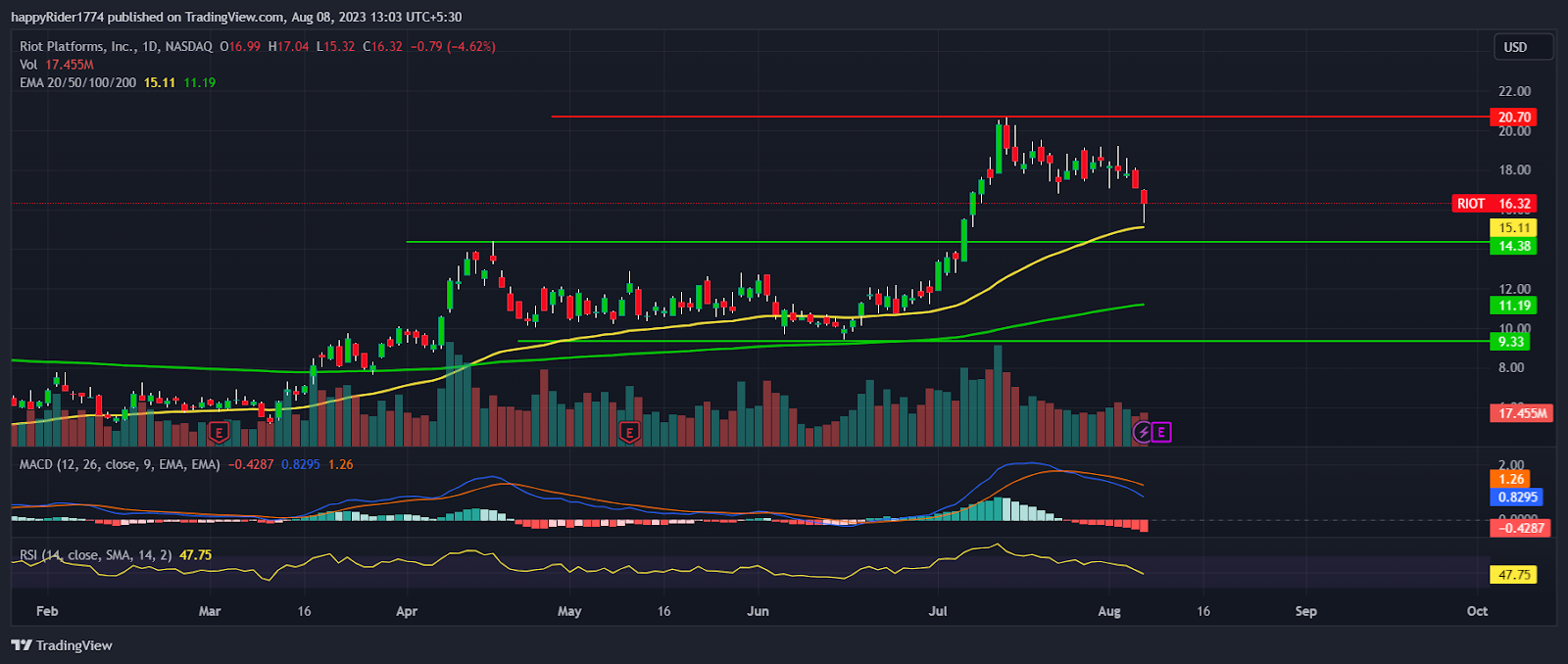This screenshot has height=664, width=1568.
Task: Click the 8.00 price scale value
Action: click(1511, 368)
